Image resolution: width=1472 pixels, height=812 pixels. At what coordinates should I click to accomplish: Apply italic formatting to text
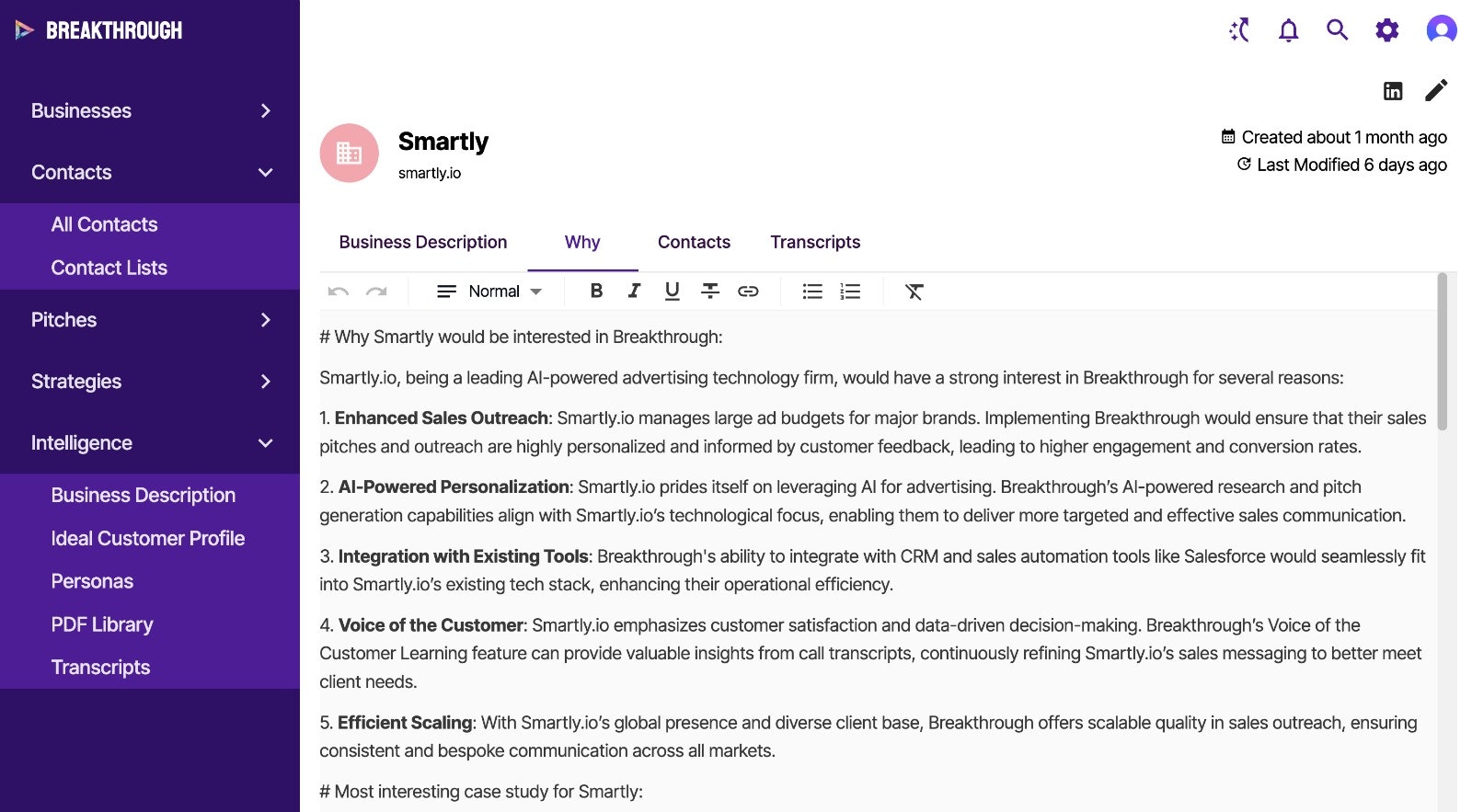pos(634,291)
